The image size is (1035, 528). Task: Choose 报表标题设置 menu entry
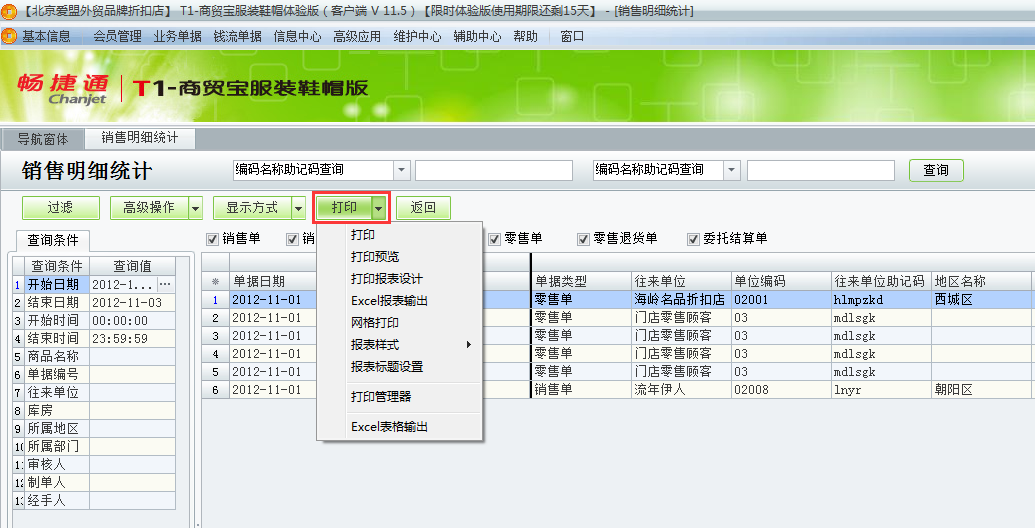click(399, 367)
